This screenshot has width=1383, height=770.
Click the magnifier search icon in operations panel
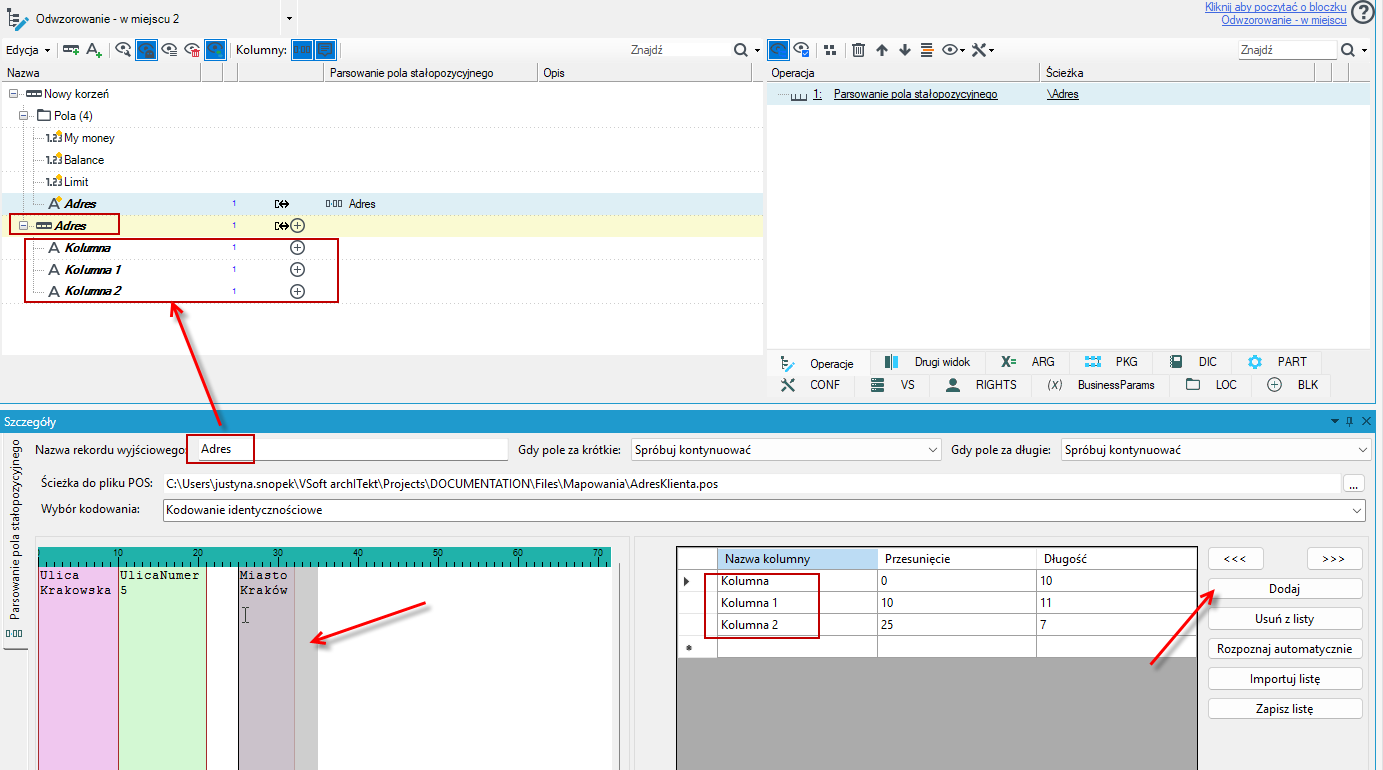[x=1348, y=49]
